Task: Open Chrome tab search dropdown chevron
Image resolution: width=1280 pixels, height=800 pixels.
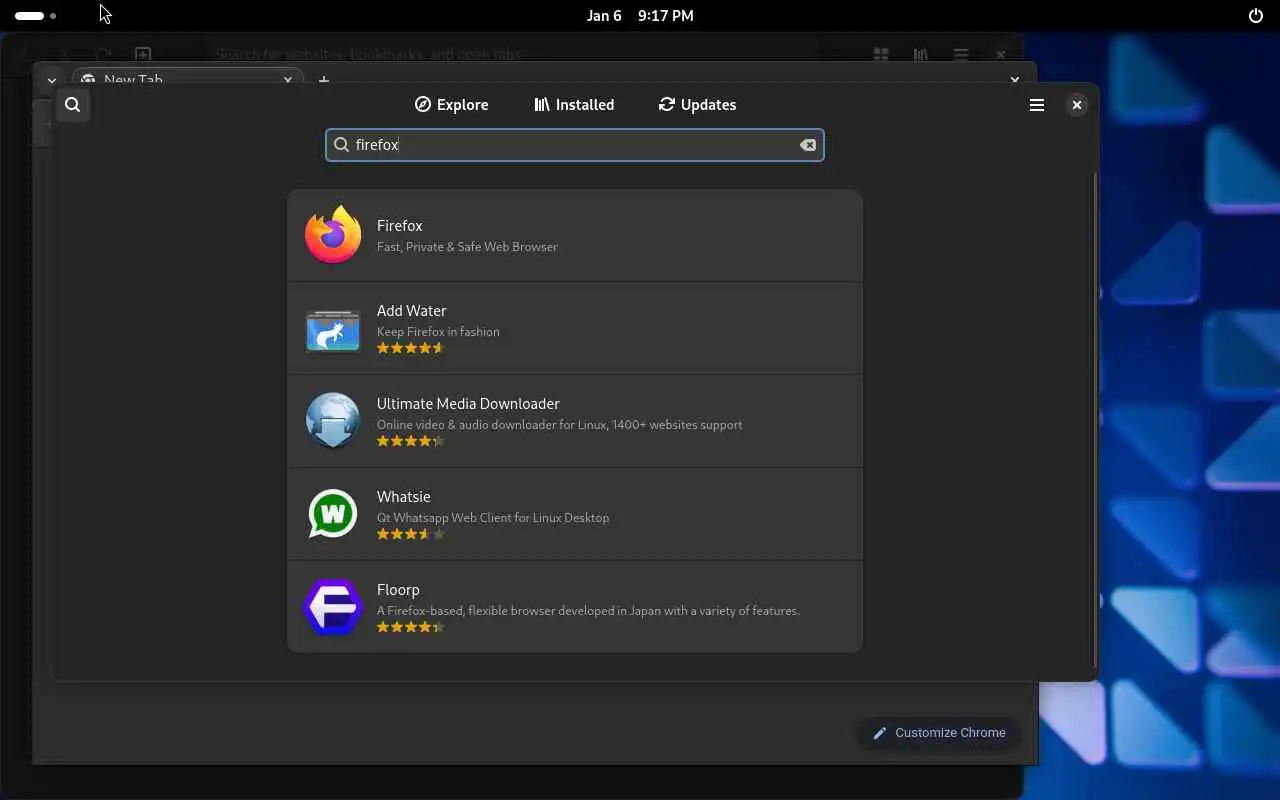Action: [51, 79]
